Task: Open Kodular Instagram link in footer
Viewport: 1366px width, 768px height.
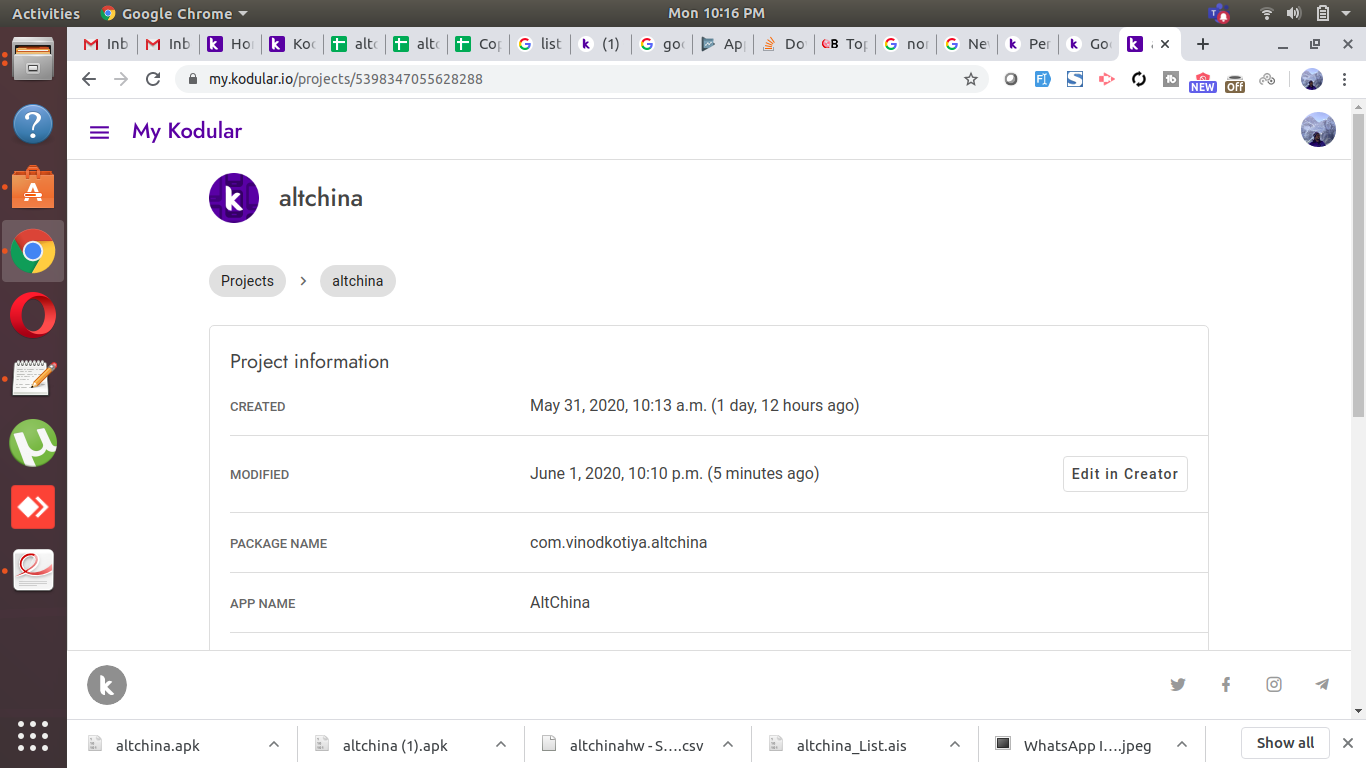Action: 1274,685
